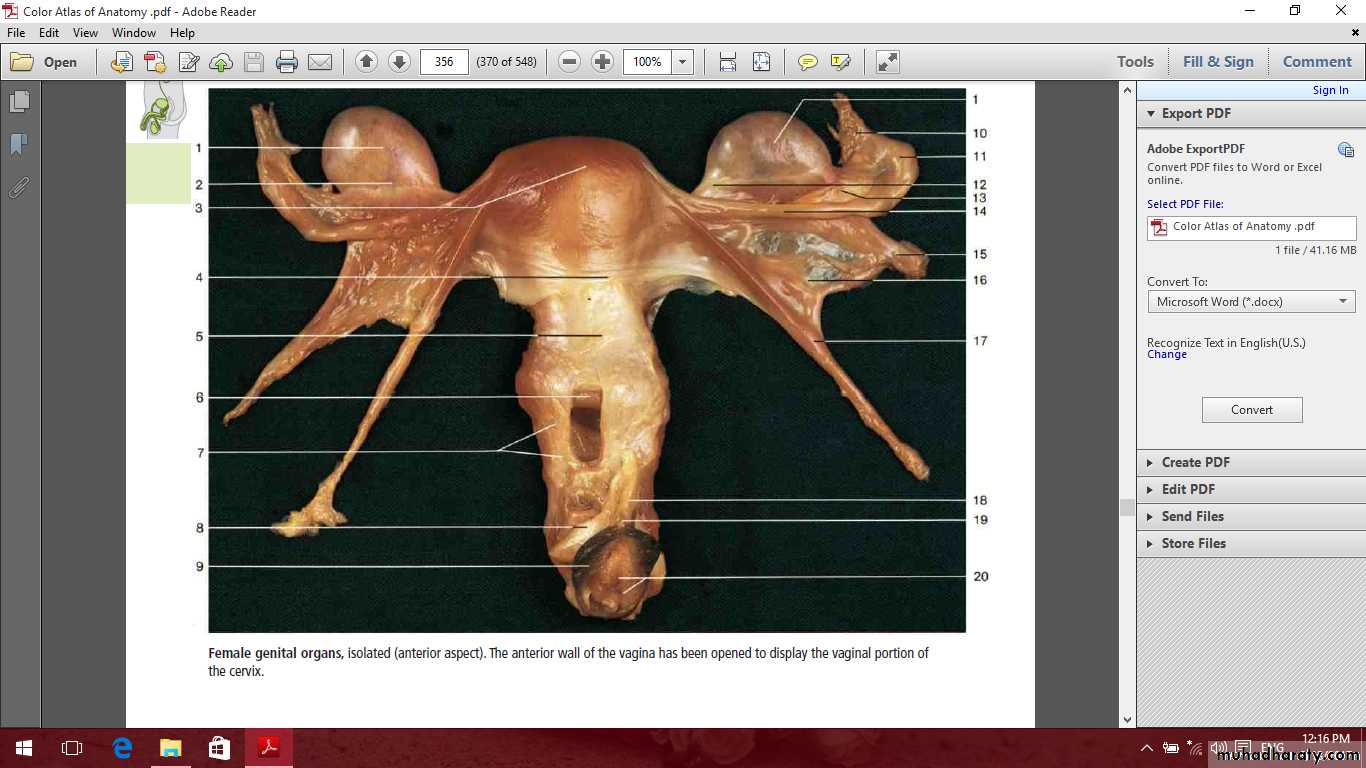
Task: Toggle read mode full-screen view
Action: [887, 62]
